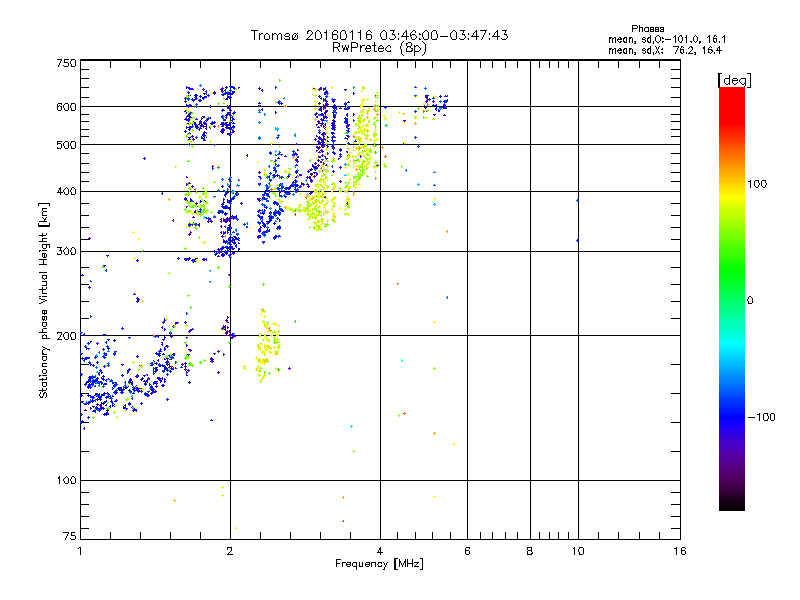
Task: Click the y-axis tick label '400'
Action: (x=66, y=192)
